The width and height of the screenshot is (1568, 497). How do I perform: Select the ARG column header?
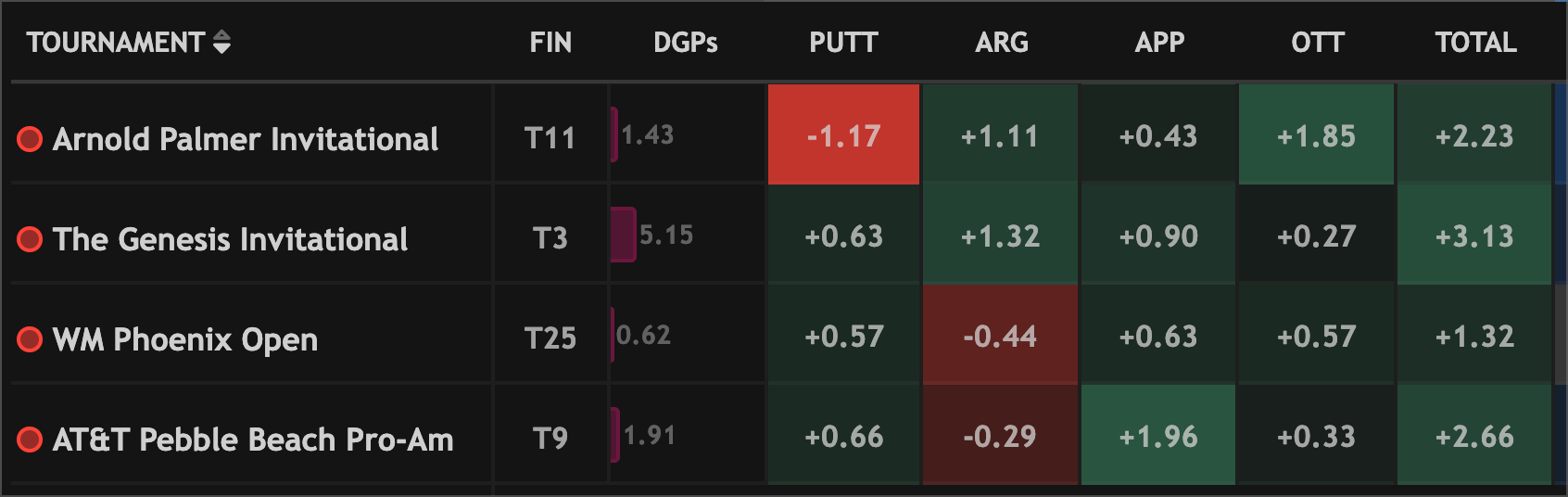tap(1002, 43)
